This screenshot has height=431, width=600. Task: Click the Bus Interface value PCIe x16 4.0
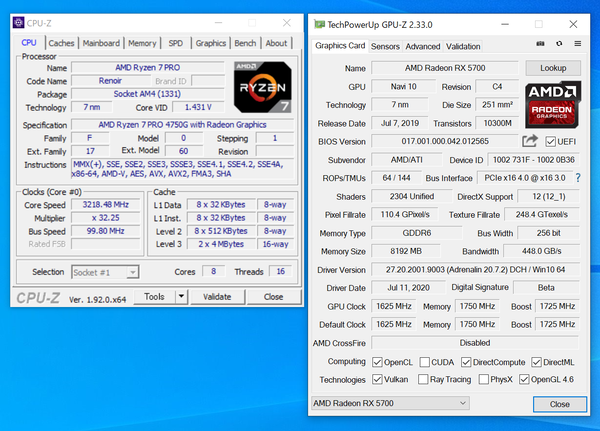pos(525,178)
